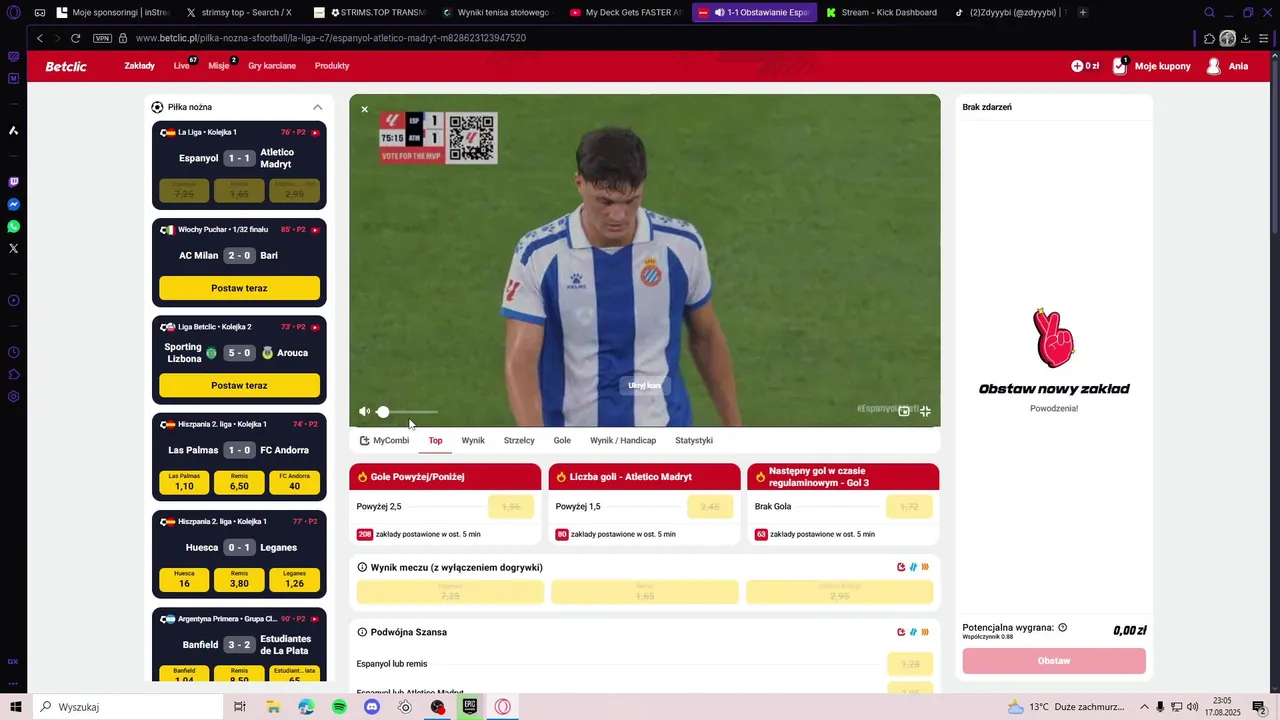Show info icon beside Podwójna Szansa heading
The width and height of the screenshot is (1280, 720).
[x=362, y=632]
